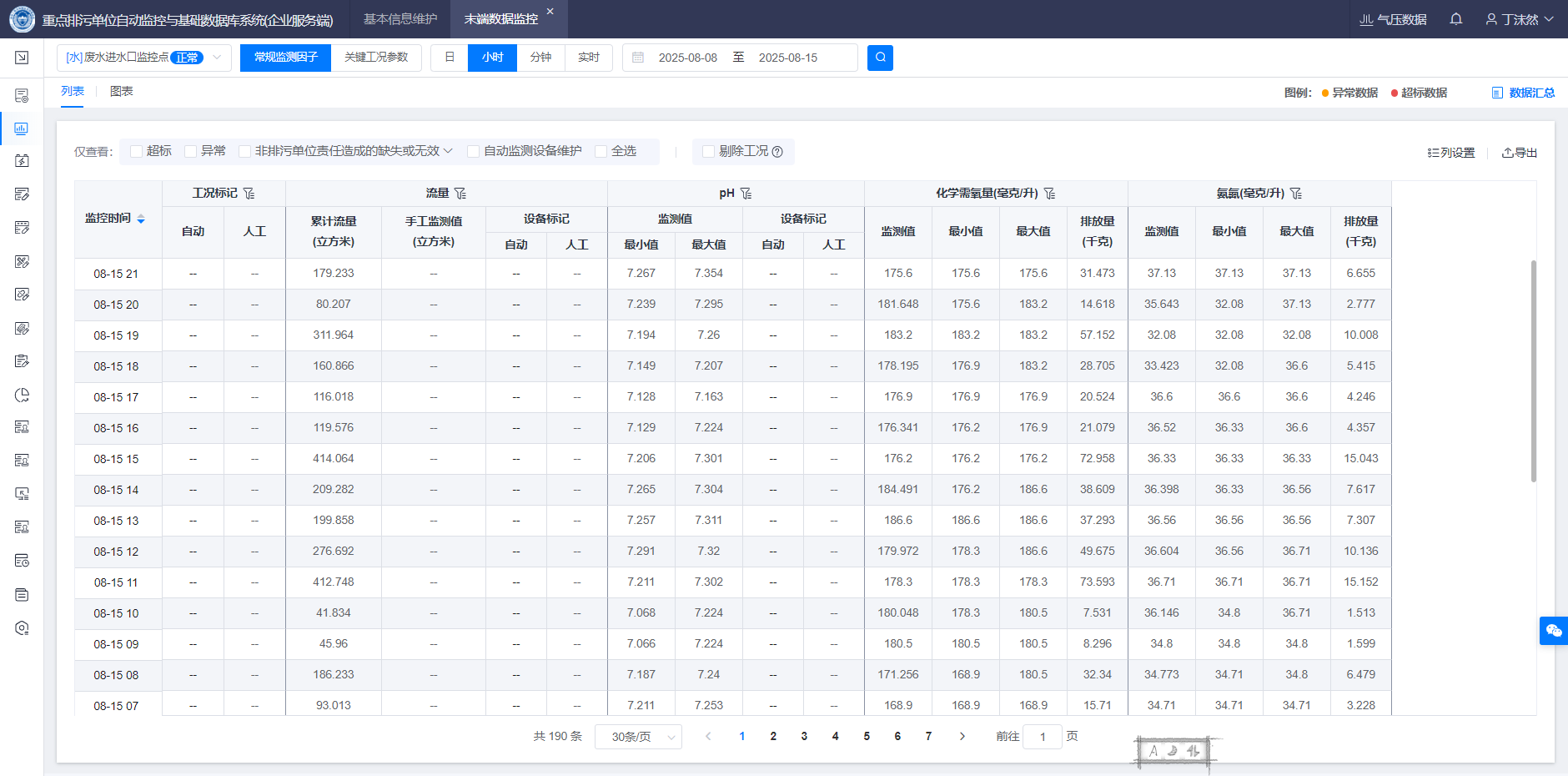The height and width of the screenshot is (776, 1568).
Task: Expand the 丁沫然 user menu
Action: (x=1520, y=19)
